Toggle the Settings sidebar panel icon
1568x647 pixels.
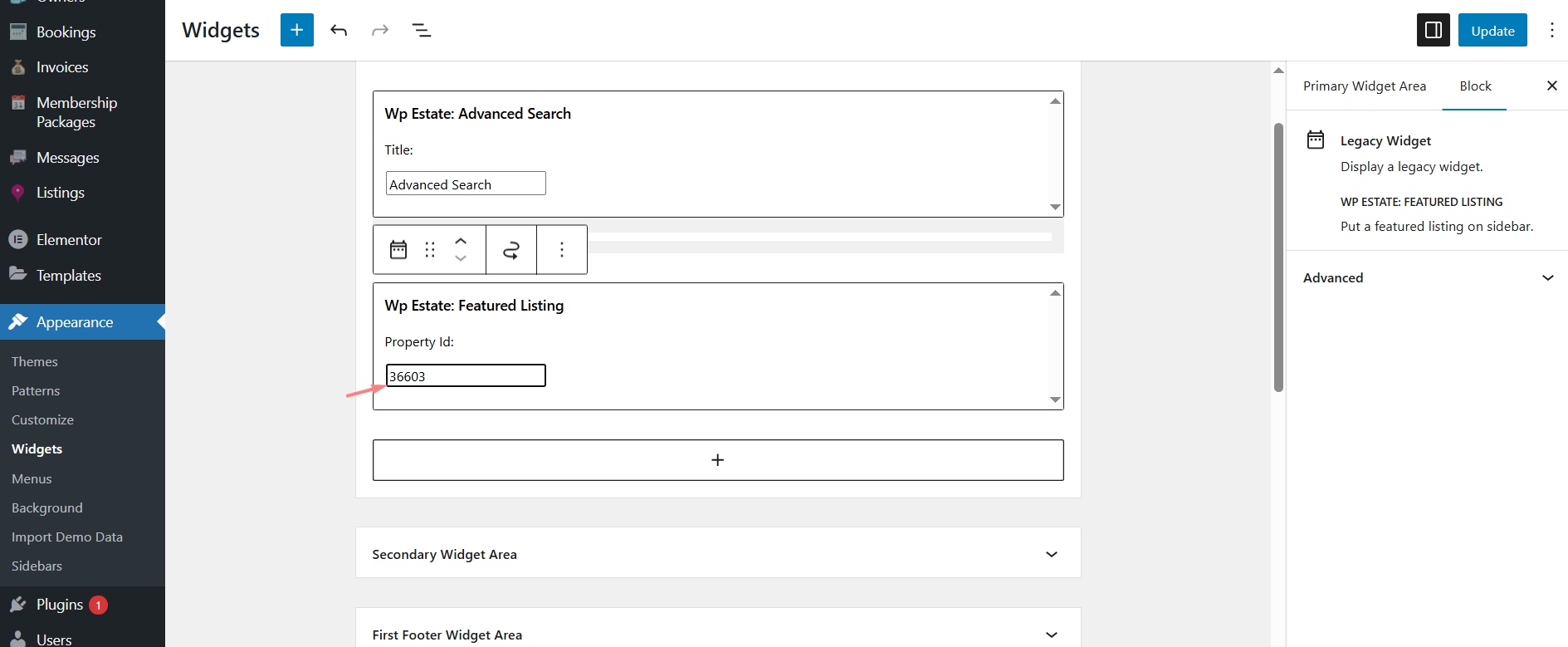[1433, 31]
